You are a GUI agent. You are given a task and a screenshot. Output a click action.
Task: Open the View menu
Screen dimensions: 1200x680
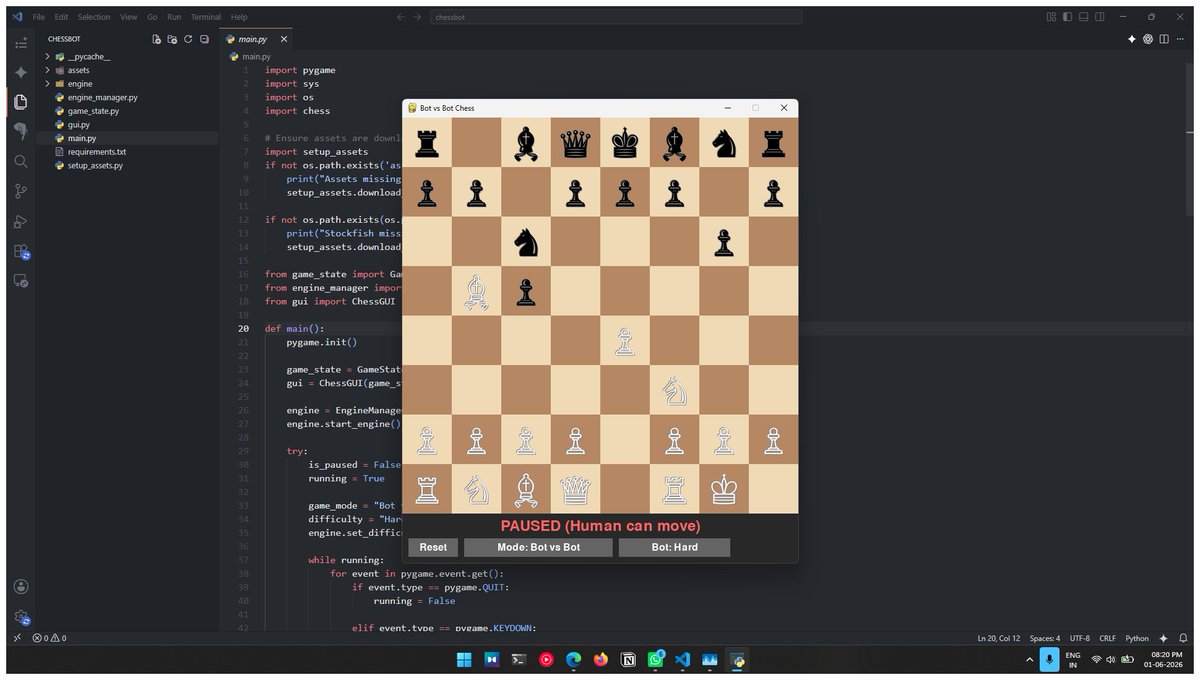129,17
